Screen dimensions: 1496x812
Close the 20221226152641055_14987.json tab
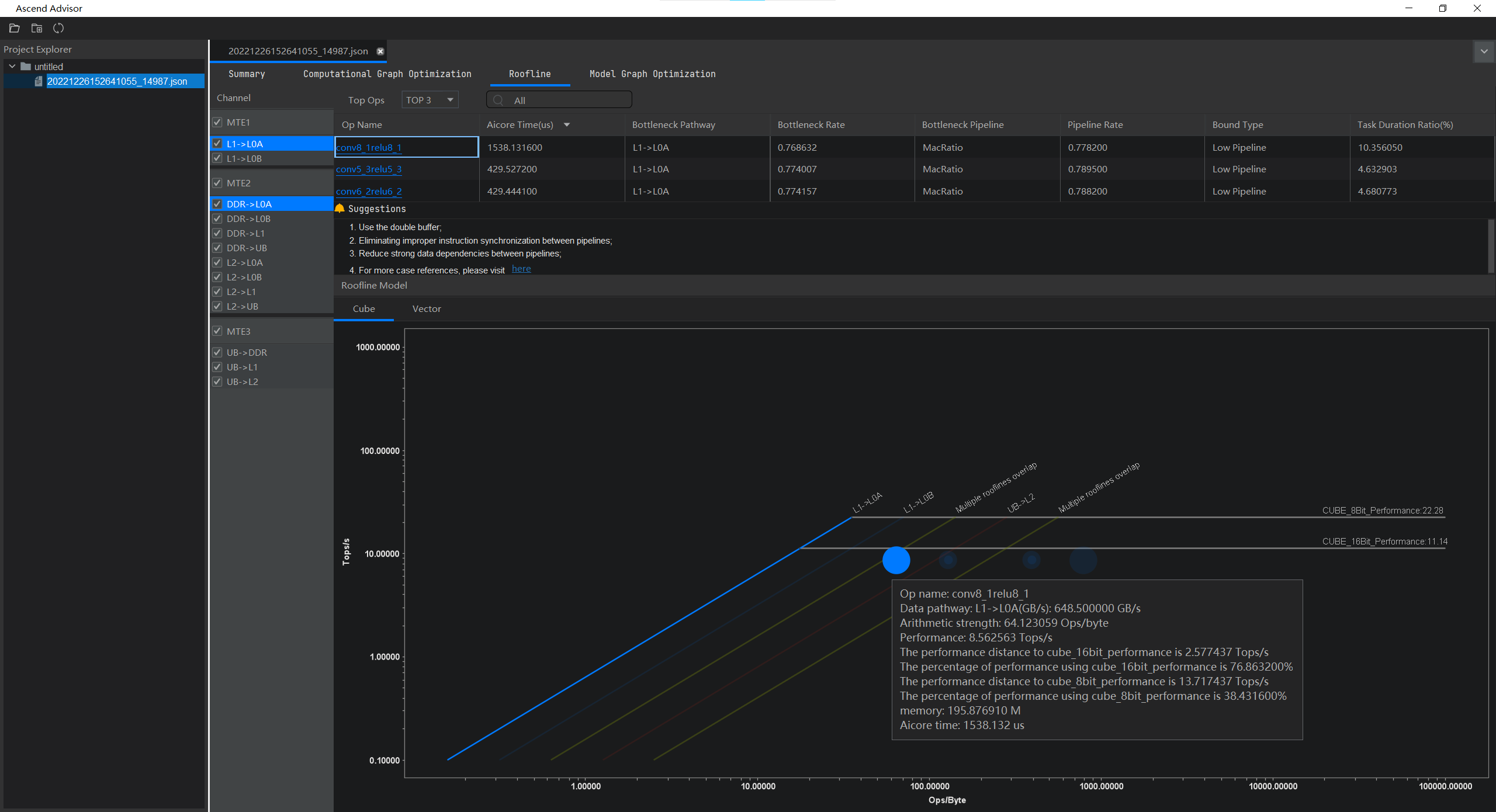pos(380,51)
